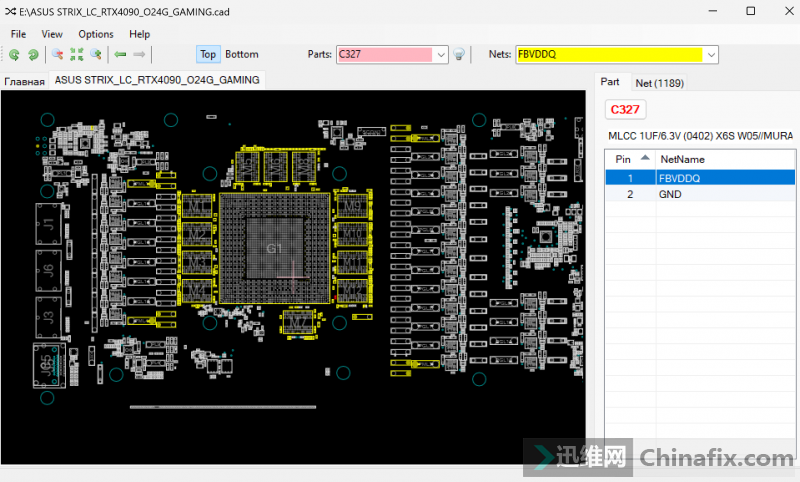Viewport: 800px width, 482px height.
Task: Click memory chip M6 on the board
Action: (x=276, y=167)
